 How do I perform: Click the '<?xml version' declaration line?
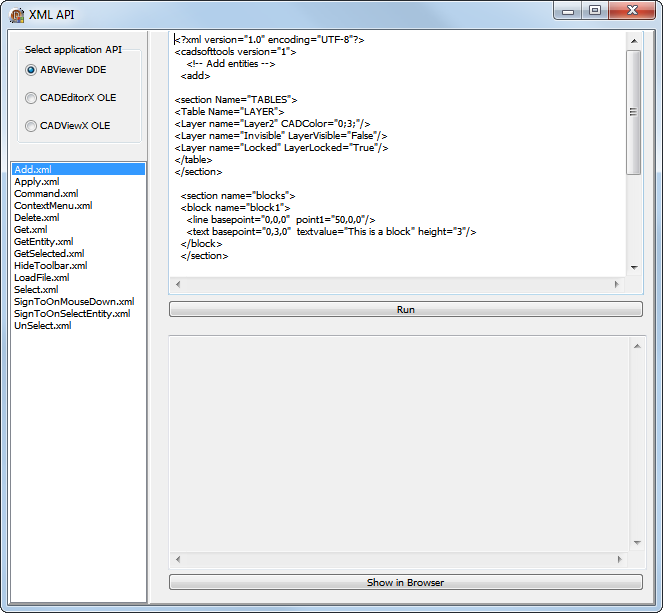(x=269, y=40)
